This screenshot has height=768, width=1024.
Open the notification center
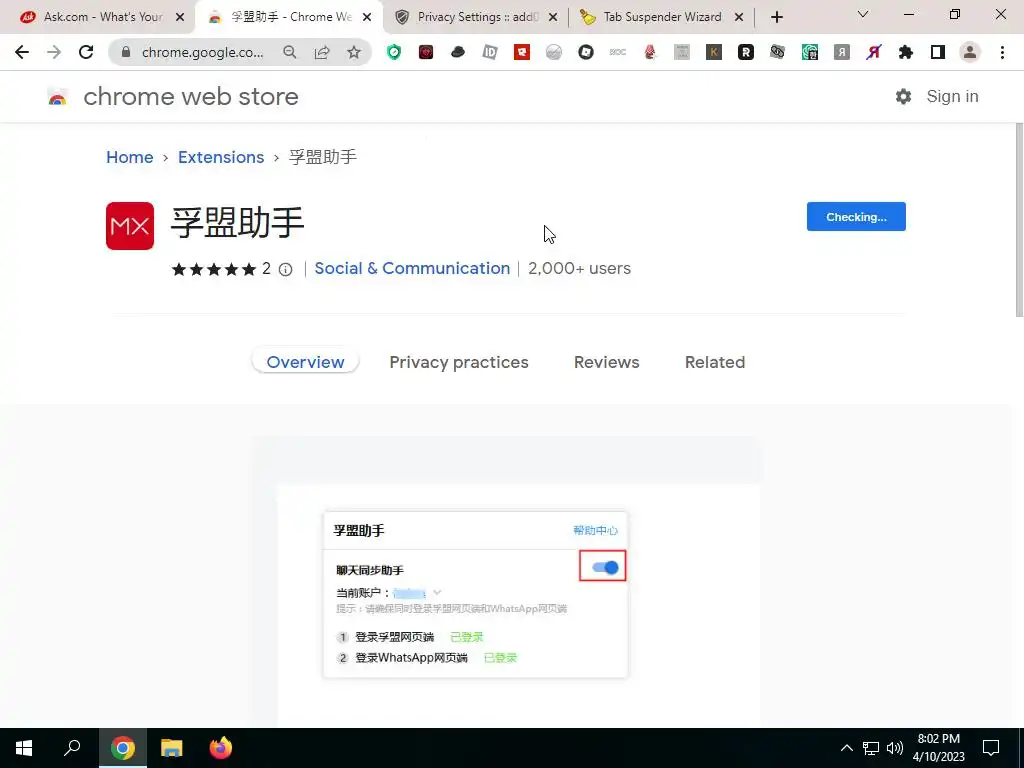tap(991, 748)
